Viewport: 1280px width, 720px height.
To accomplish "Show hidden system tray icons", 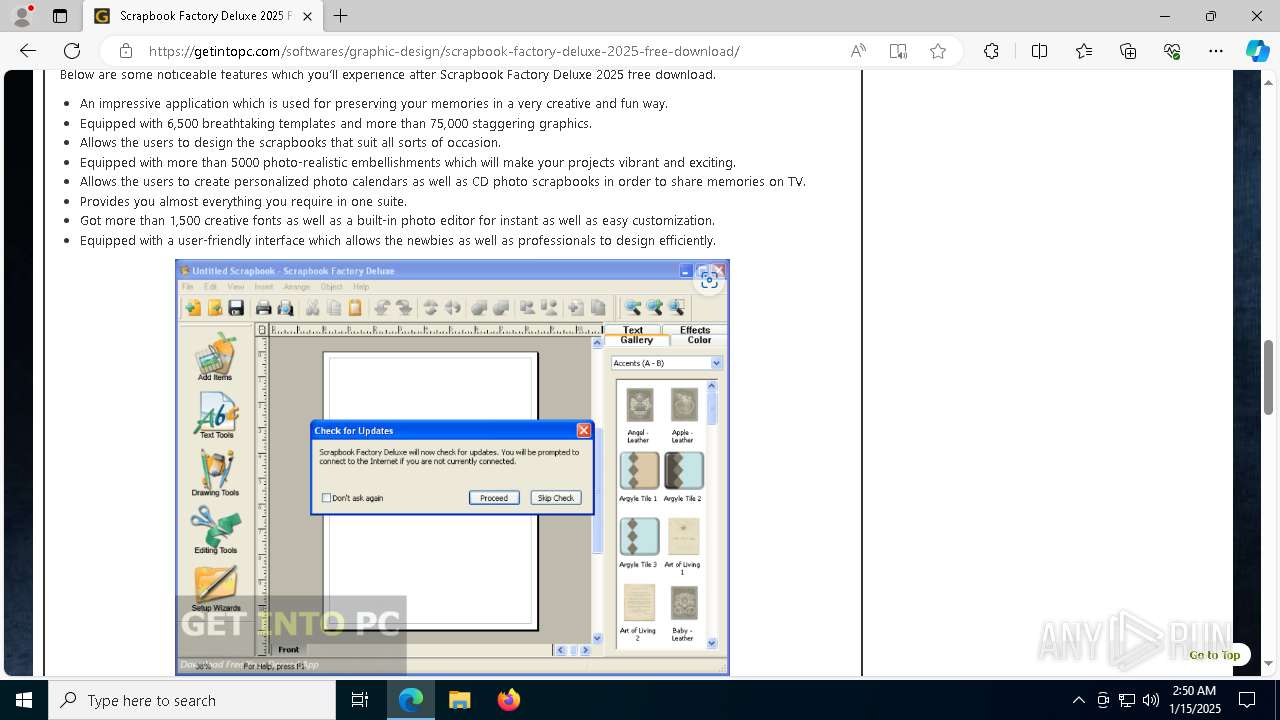I will [1078, 700].
